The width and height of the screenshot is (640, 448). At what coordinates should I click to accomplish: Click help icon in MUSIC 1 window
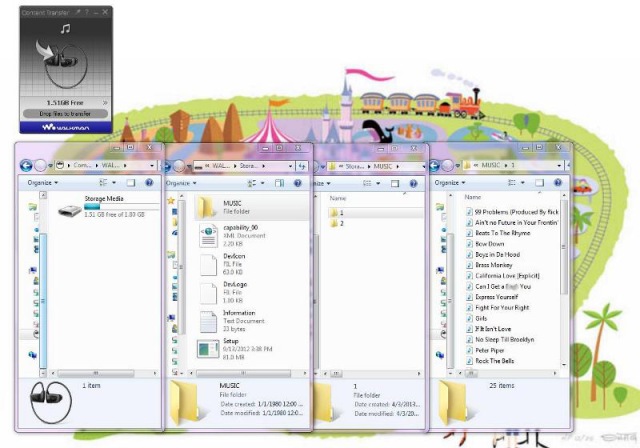tap(558, 182)
